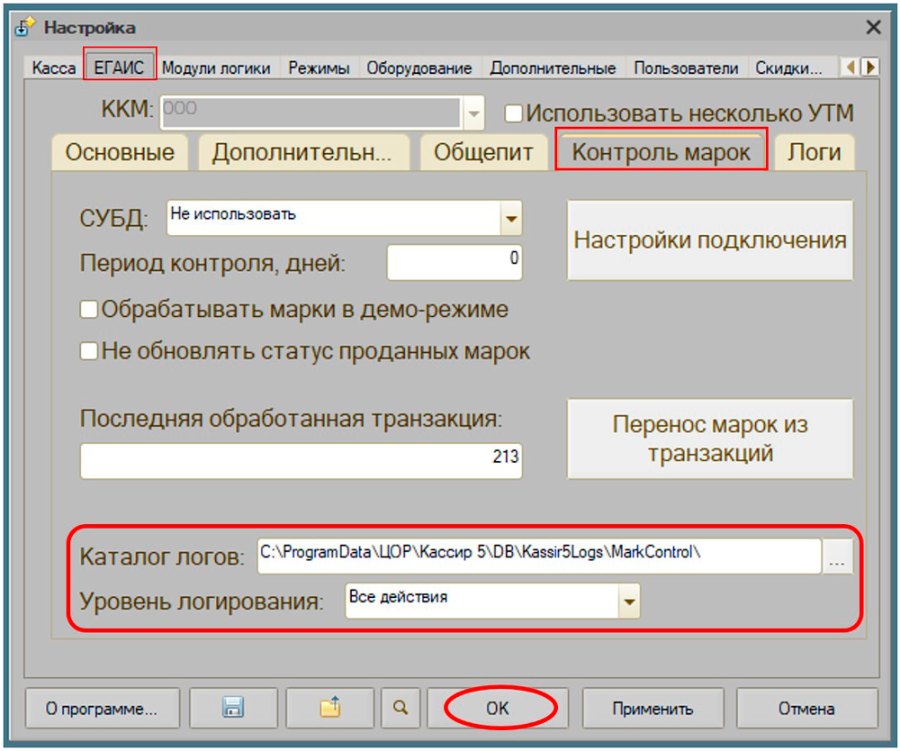The image size is (900, 751).
Task: Enable Использовать несколько УТМ checkbox
Action: 513,113
